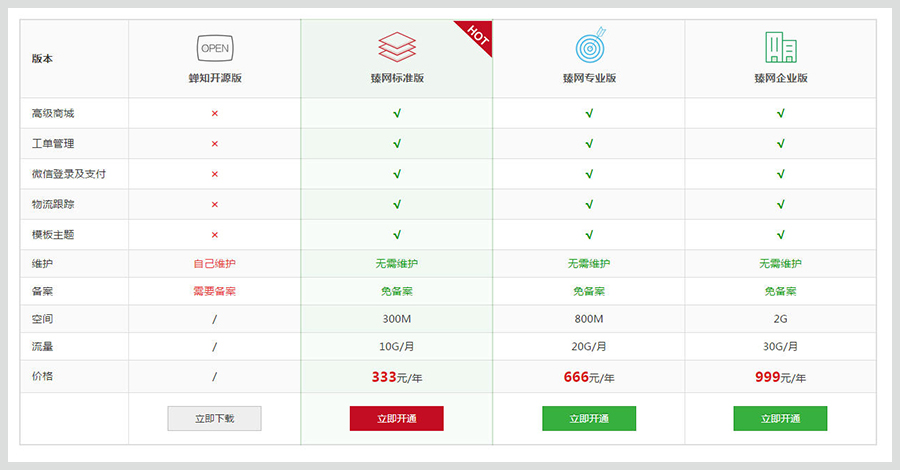Click the red cross in 模板主题 row
The height and width of the screenshot is (470, 900).
[x=215, y=235]
